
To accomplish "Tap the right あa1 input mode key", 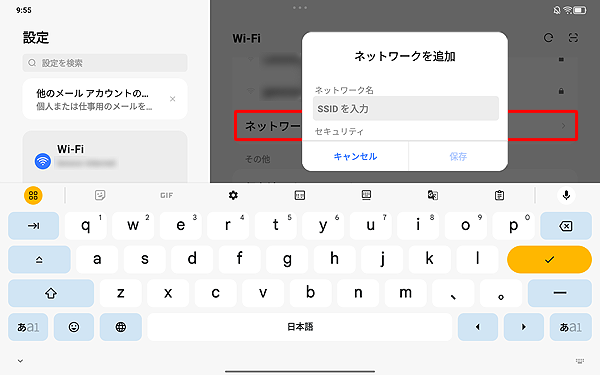I will (571, 327).
